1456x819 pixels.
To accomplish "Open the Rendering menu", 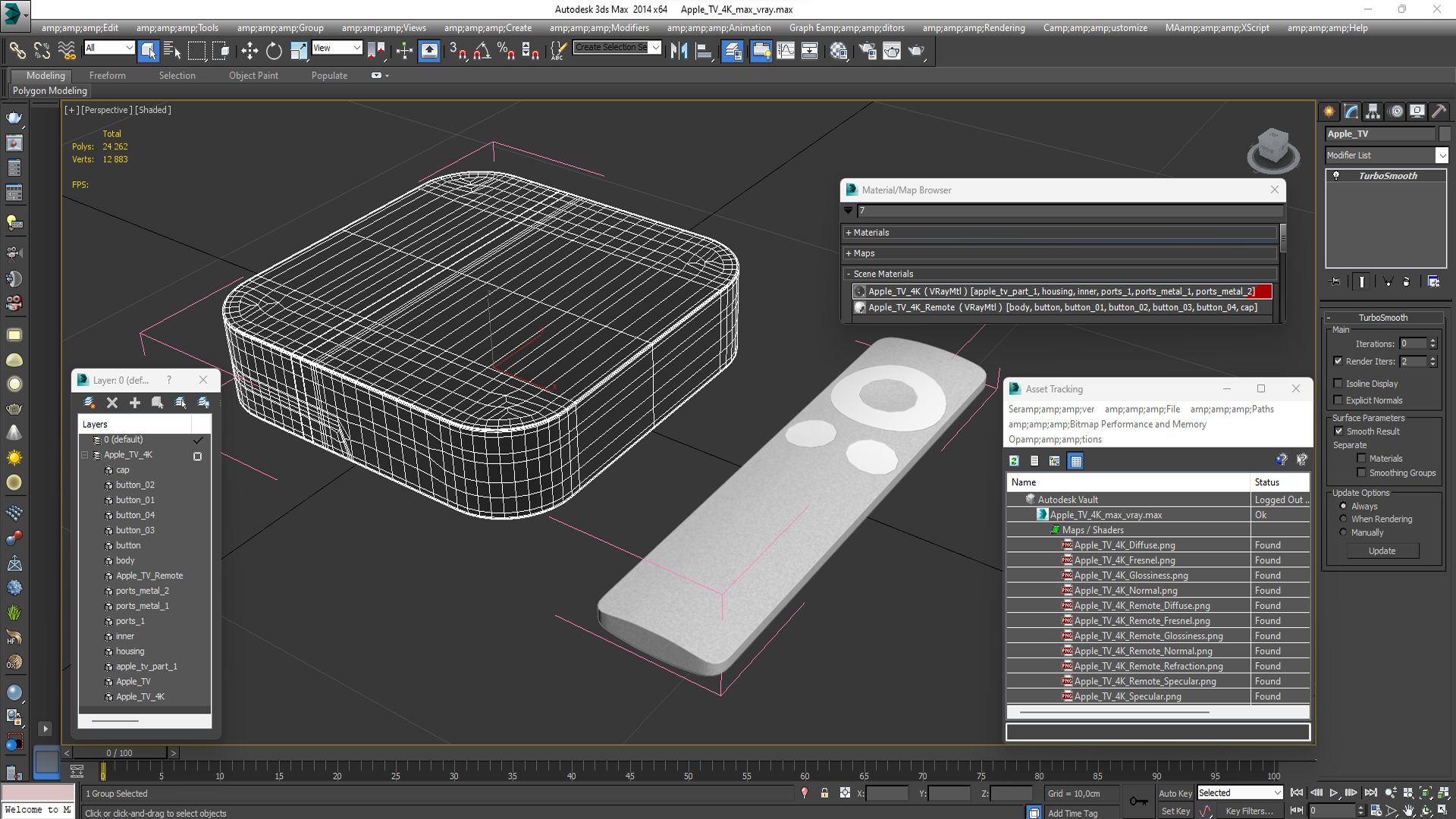I will tap(974, 28).
